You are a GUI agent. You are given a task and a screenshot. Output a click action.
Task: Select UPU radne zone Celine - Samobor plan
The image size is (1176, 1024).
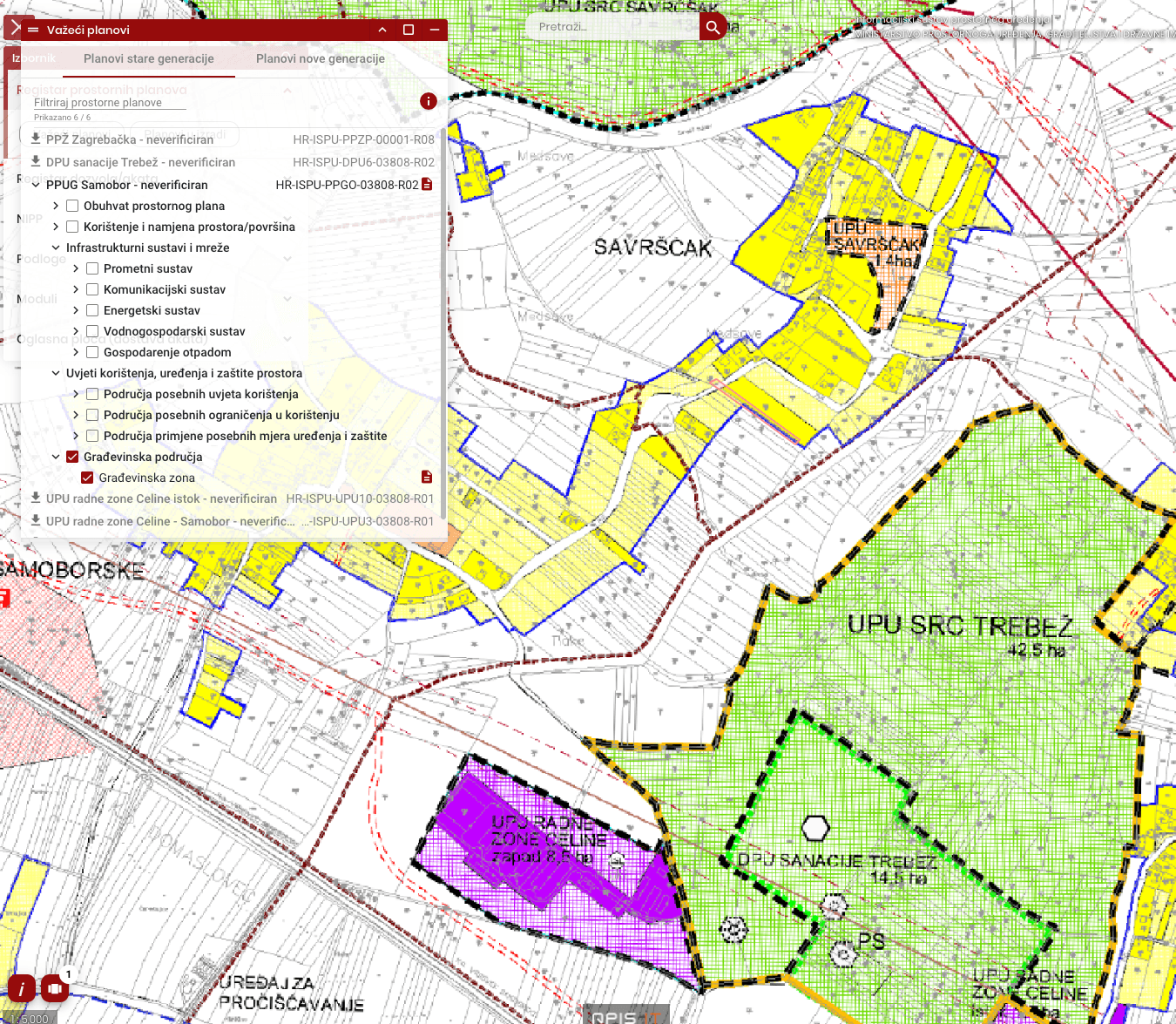[x=171, y=521]
